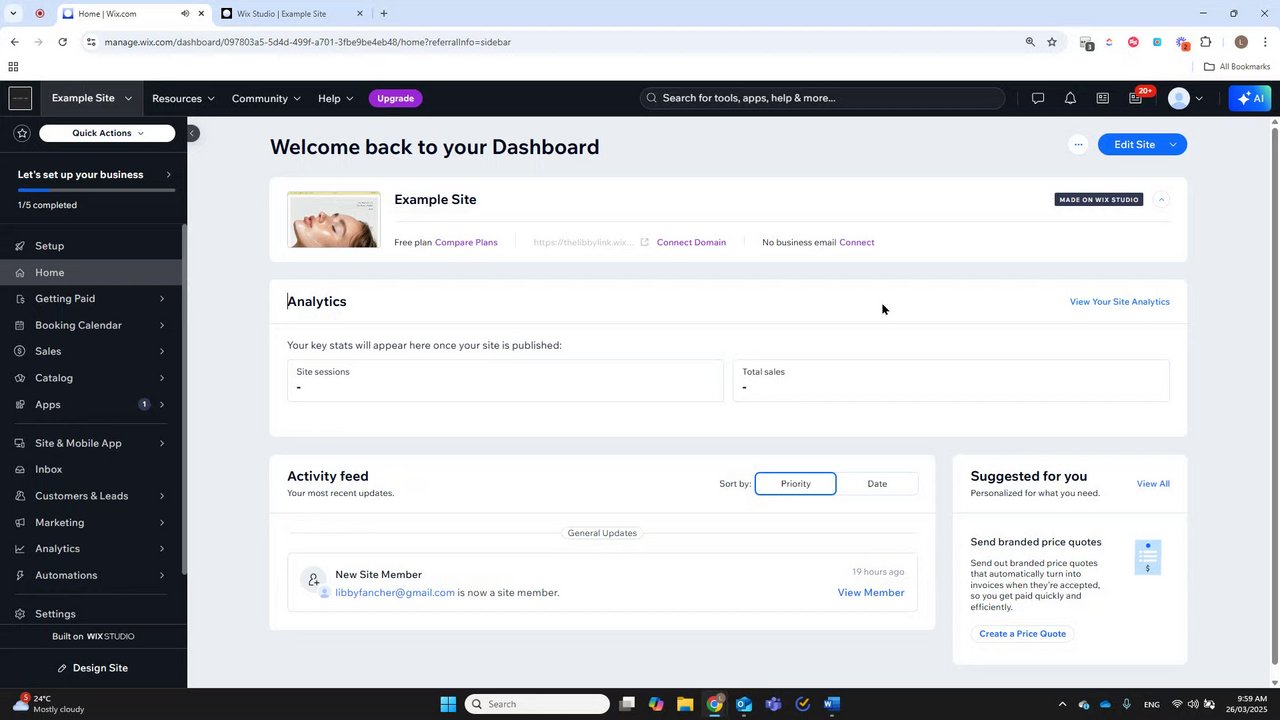Sort the activity feed by Date
Viewport: 1280px width, 720px height.
[877, 484]
